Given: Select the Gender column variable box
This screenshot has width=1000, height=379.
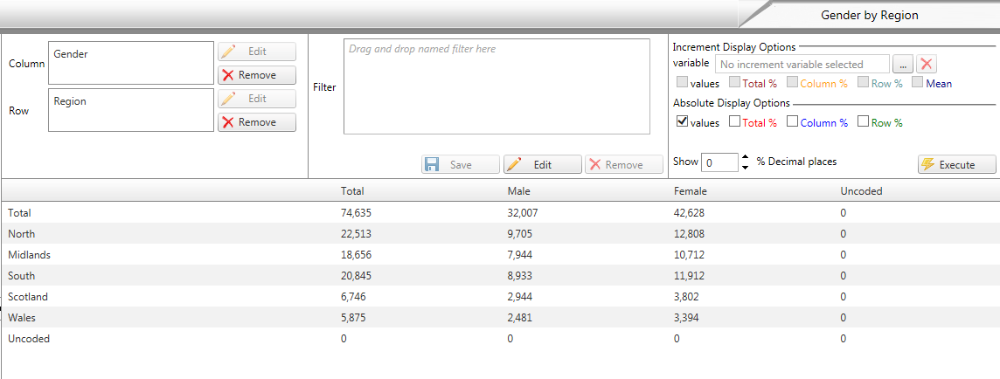Looking at the screenshot, I should click(x=131, y=63).
